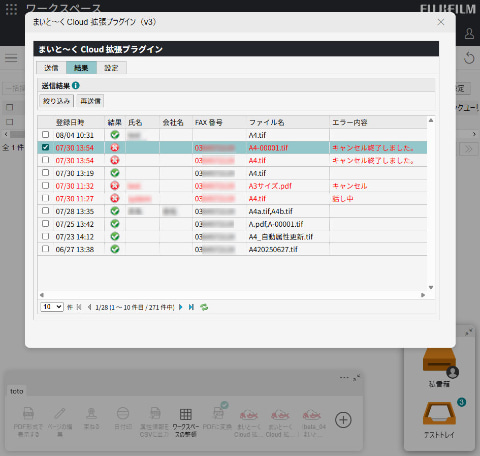Click left arrow of table horizontal scrollbar
The image size is (480, 456).
coord(42,295)
